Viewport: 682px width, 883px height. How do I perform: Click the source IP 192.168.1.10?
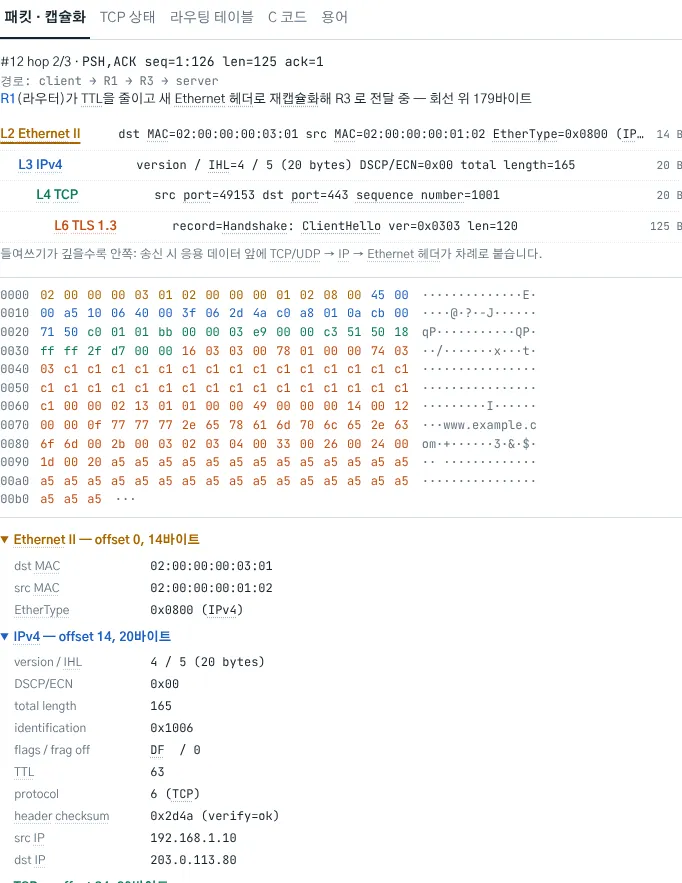click(193, 837)
